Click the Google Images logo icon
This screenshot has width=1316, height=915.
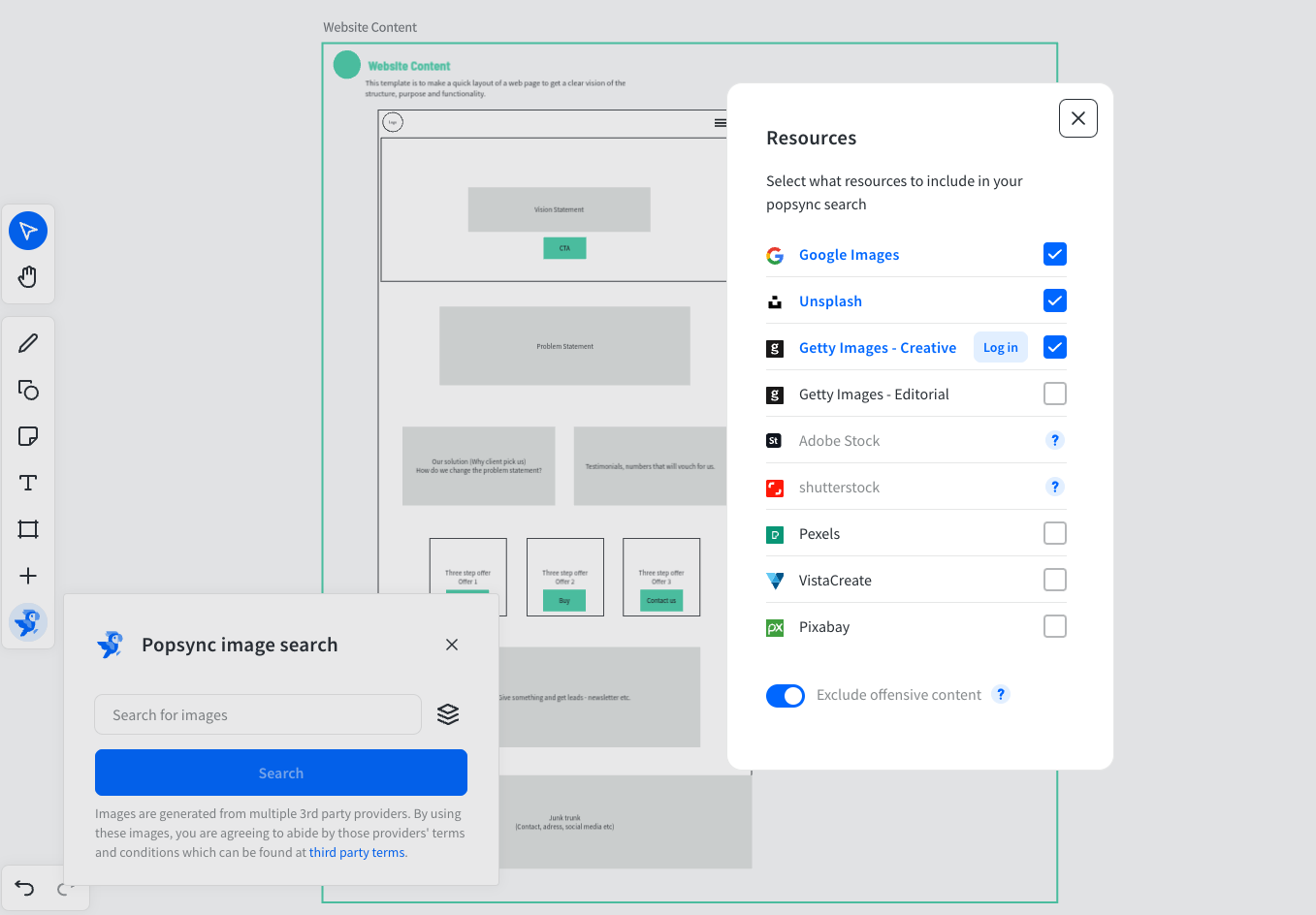(775, 255)
